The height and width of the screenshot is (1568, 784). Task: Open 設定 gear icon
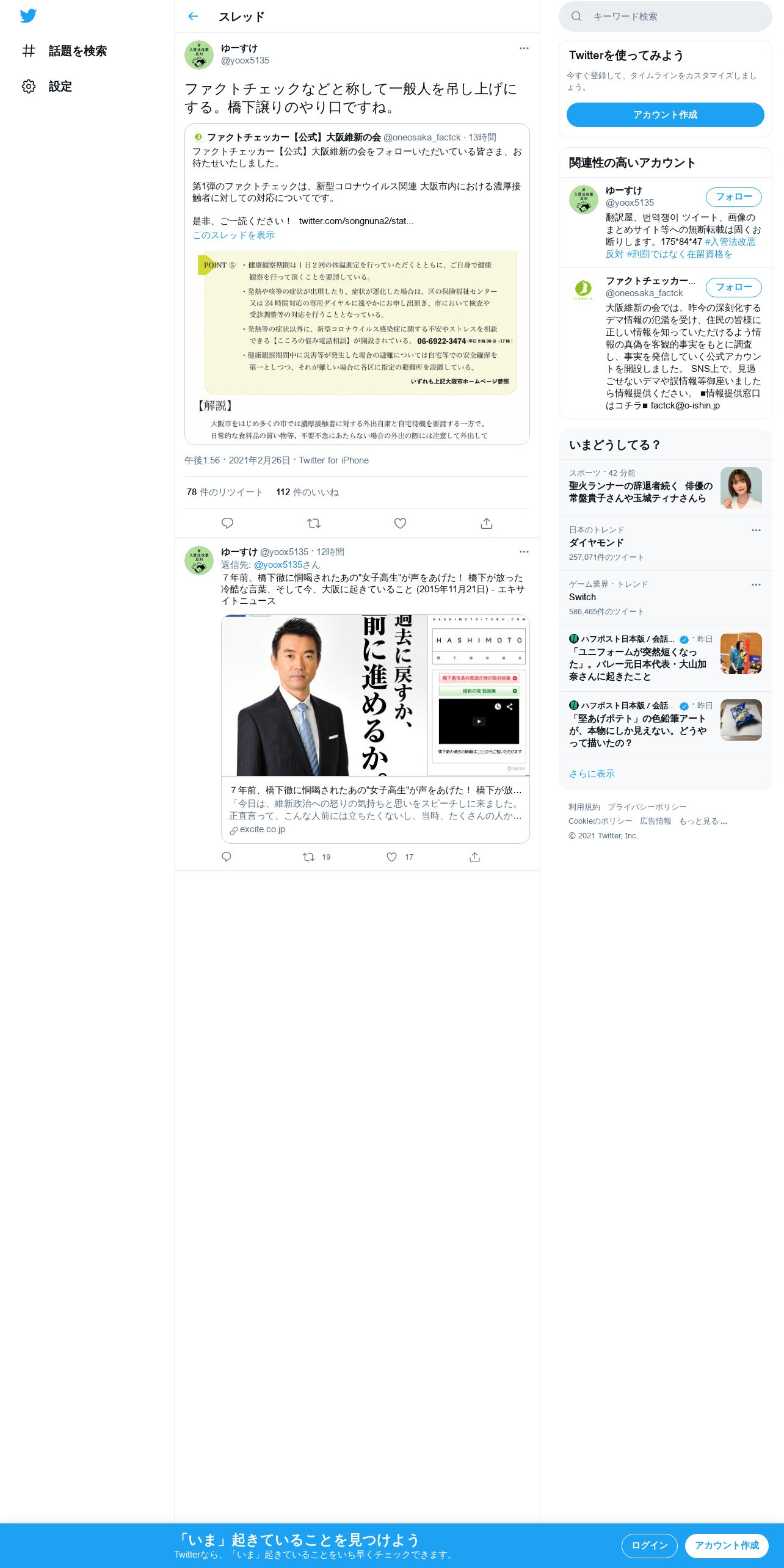point(29,86)
